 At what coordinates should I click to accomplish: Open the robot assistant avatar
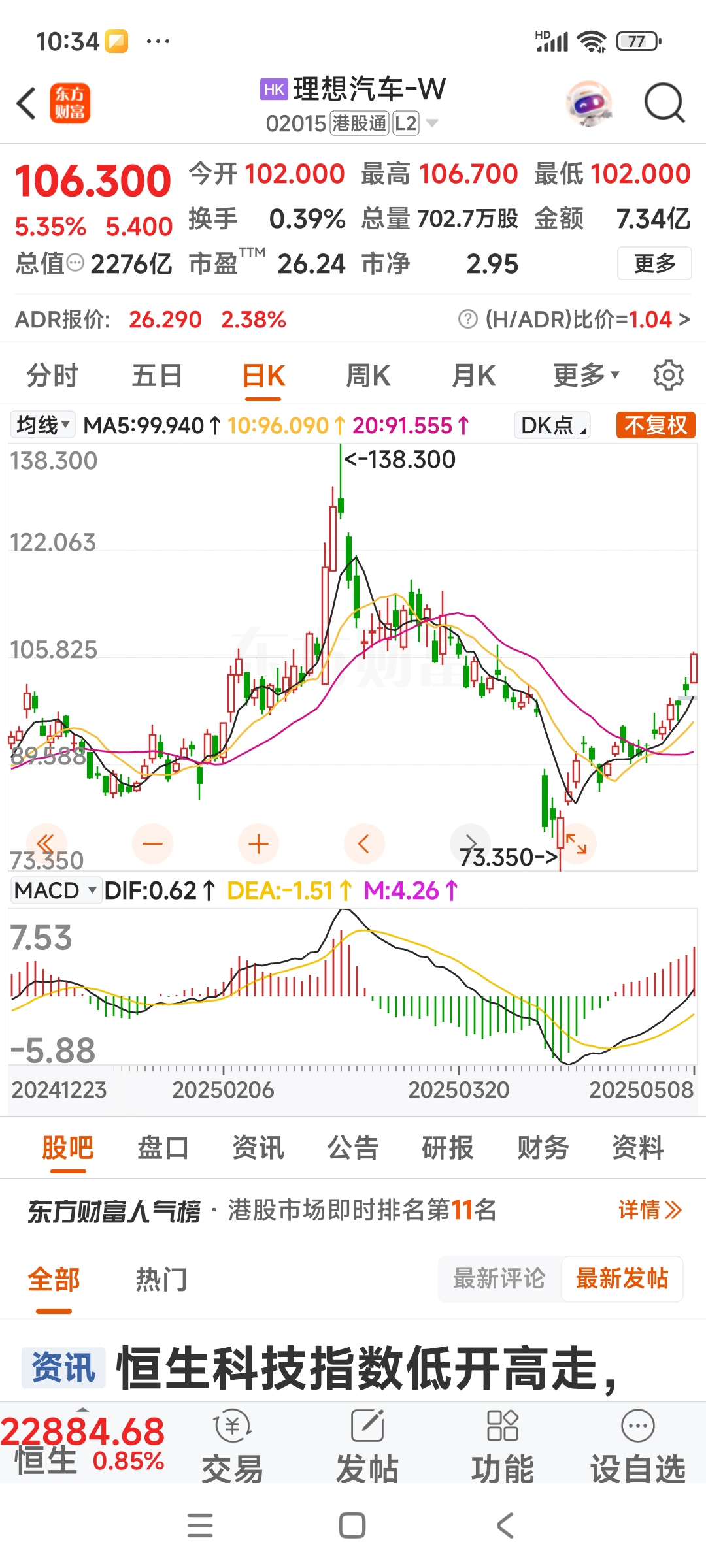589,103
